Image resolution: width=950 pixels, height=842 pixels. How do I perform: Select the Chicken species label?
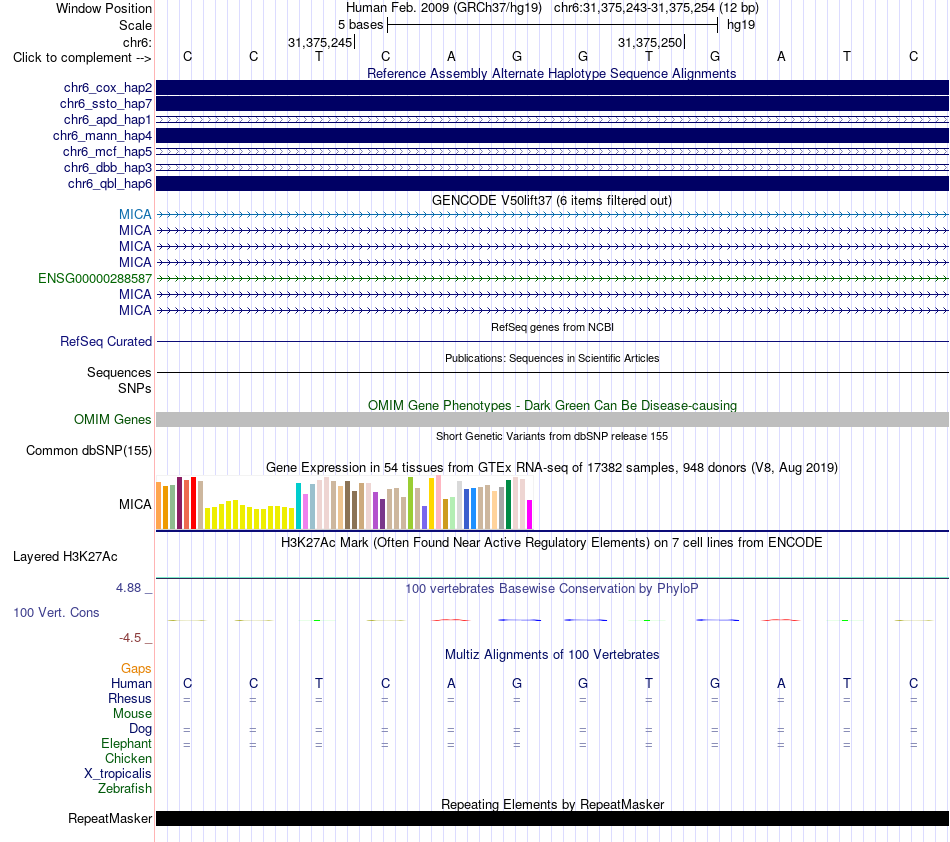(128, 758)
